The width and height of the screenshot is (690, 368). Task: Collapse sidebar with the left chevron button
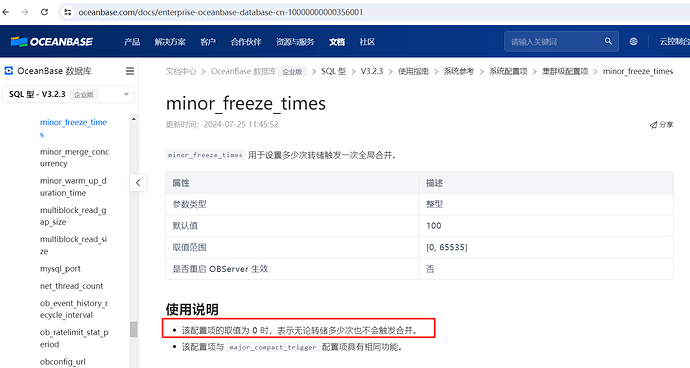click(x=138, y=183)
